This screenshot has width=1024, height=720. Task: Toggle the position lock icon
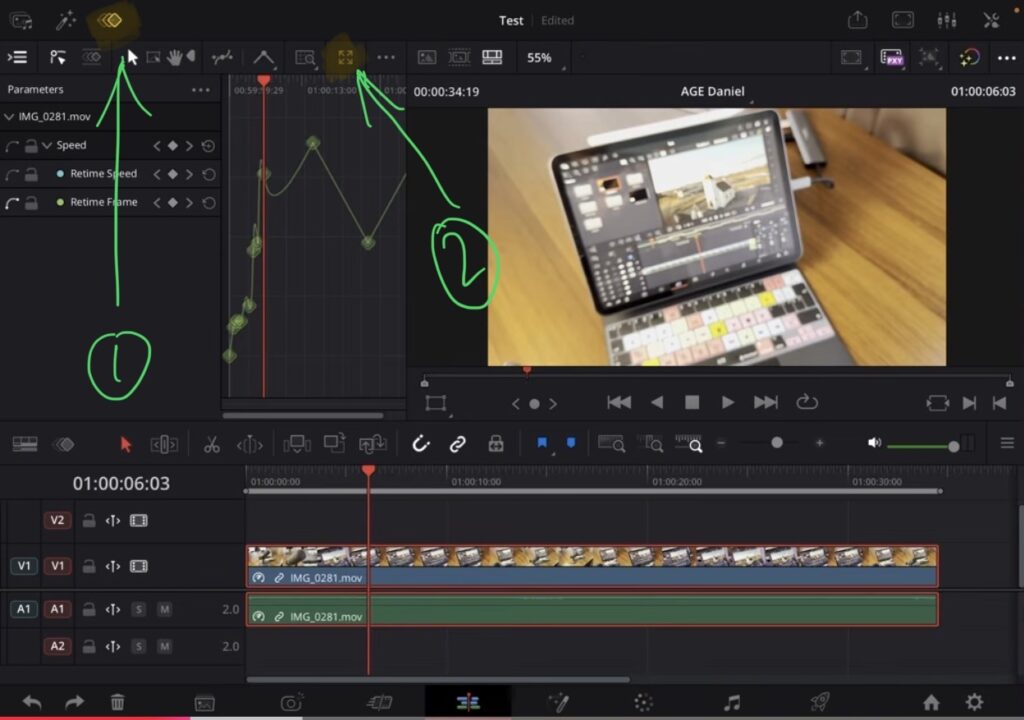click(x=496, y=444)
